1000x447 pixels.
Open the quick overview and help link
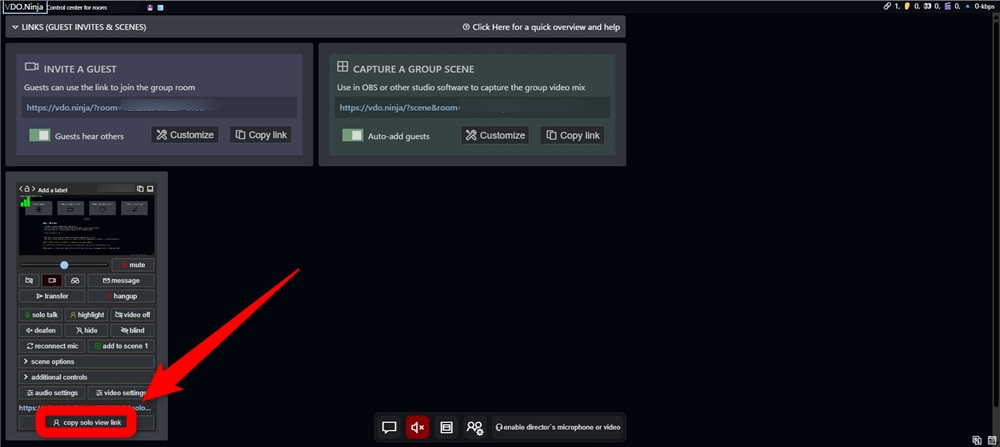[x=541, y=27]
